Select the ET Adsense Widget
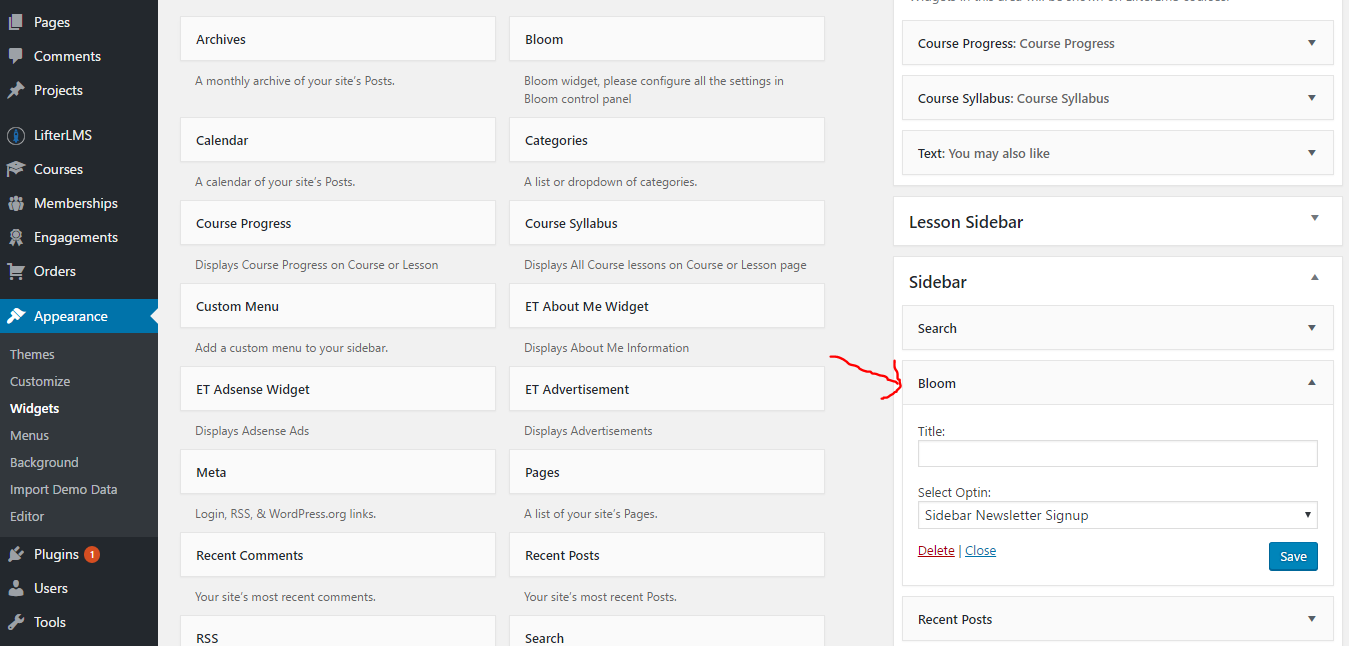Viewport: 1349px width, 646px height. 338,389
